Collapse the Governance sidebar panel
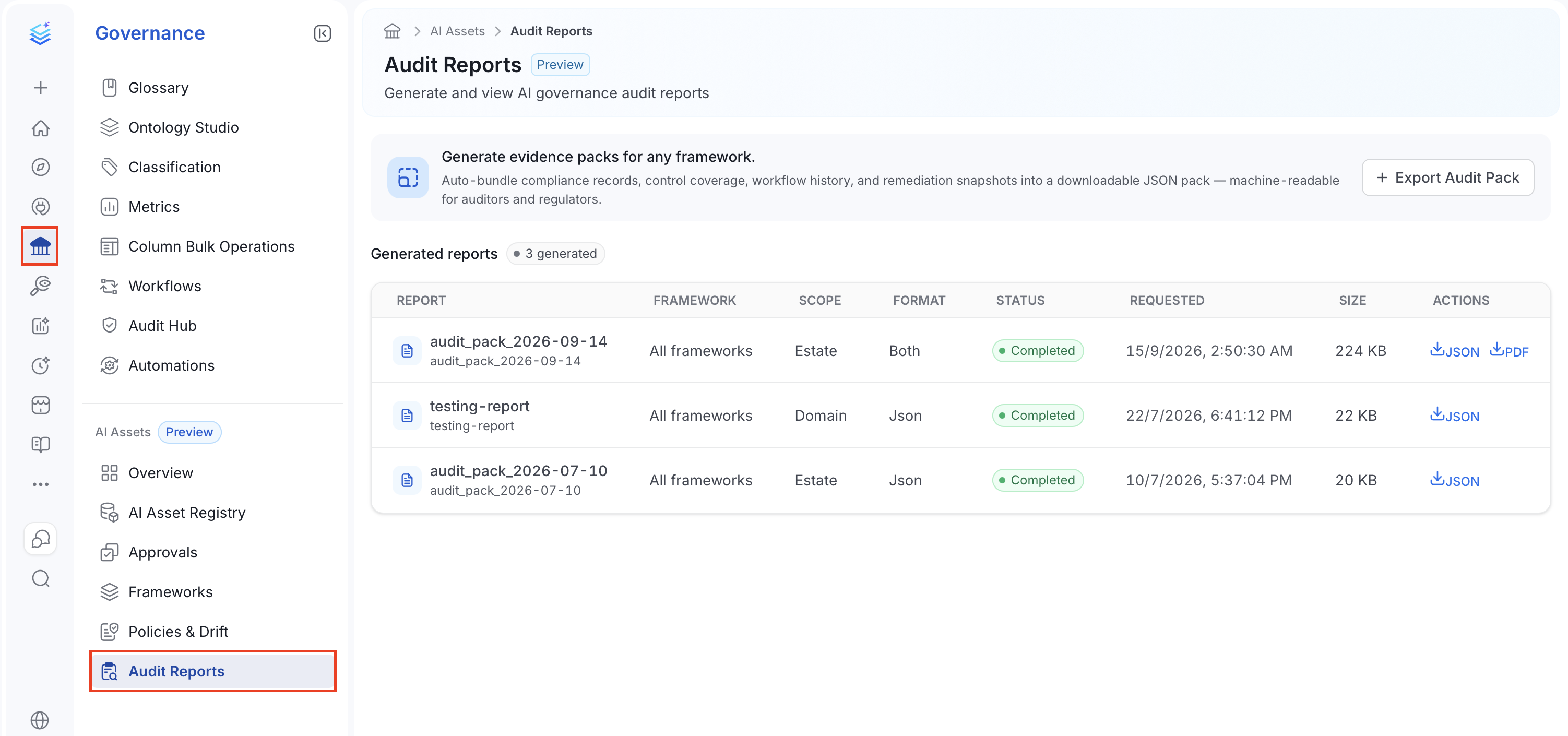Screen dimensions: 1568x736 322,33
